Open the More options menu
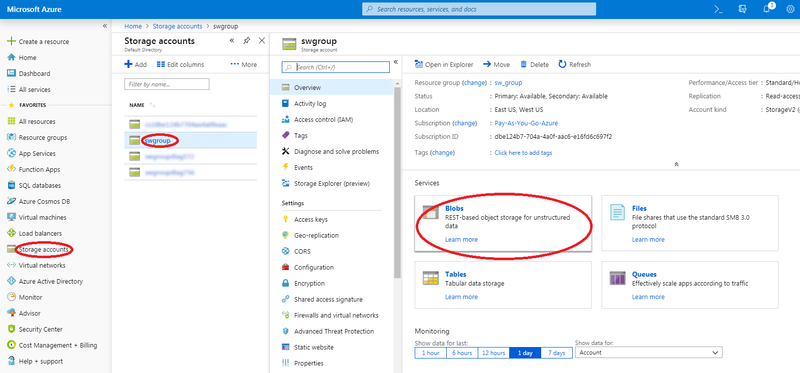Viewport: 800px width, 373px height. point(244,64)
